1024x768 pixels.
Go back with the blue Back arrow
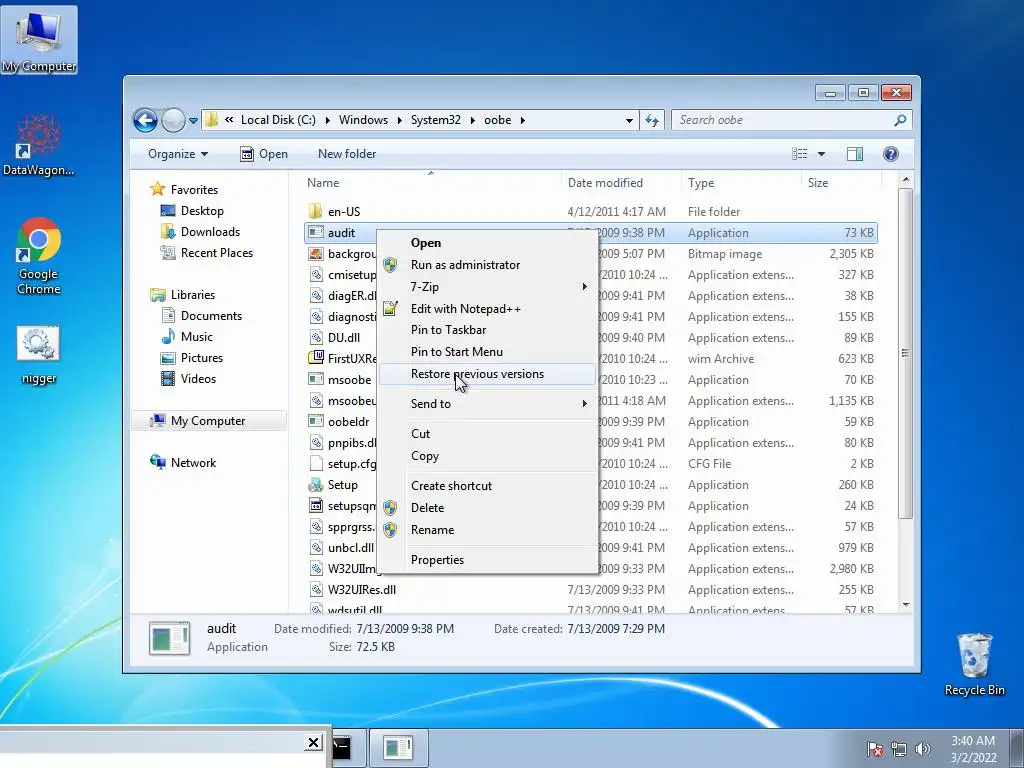[145, 120]
